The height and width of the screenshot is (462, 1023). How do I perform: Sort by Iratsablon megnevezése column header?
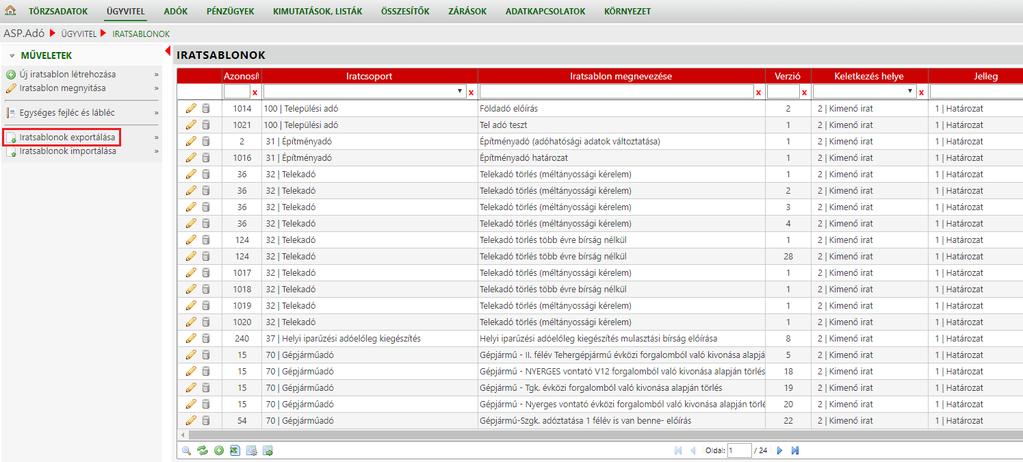pos(621,76)
